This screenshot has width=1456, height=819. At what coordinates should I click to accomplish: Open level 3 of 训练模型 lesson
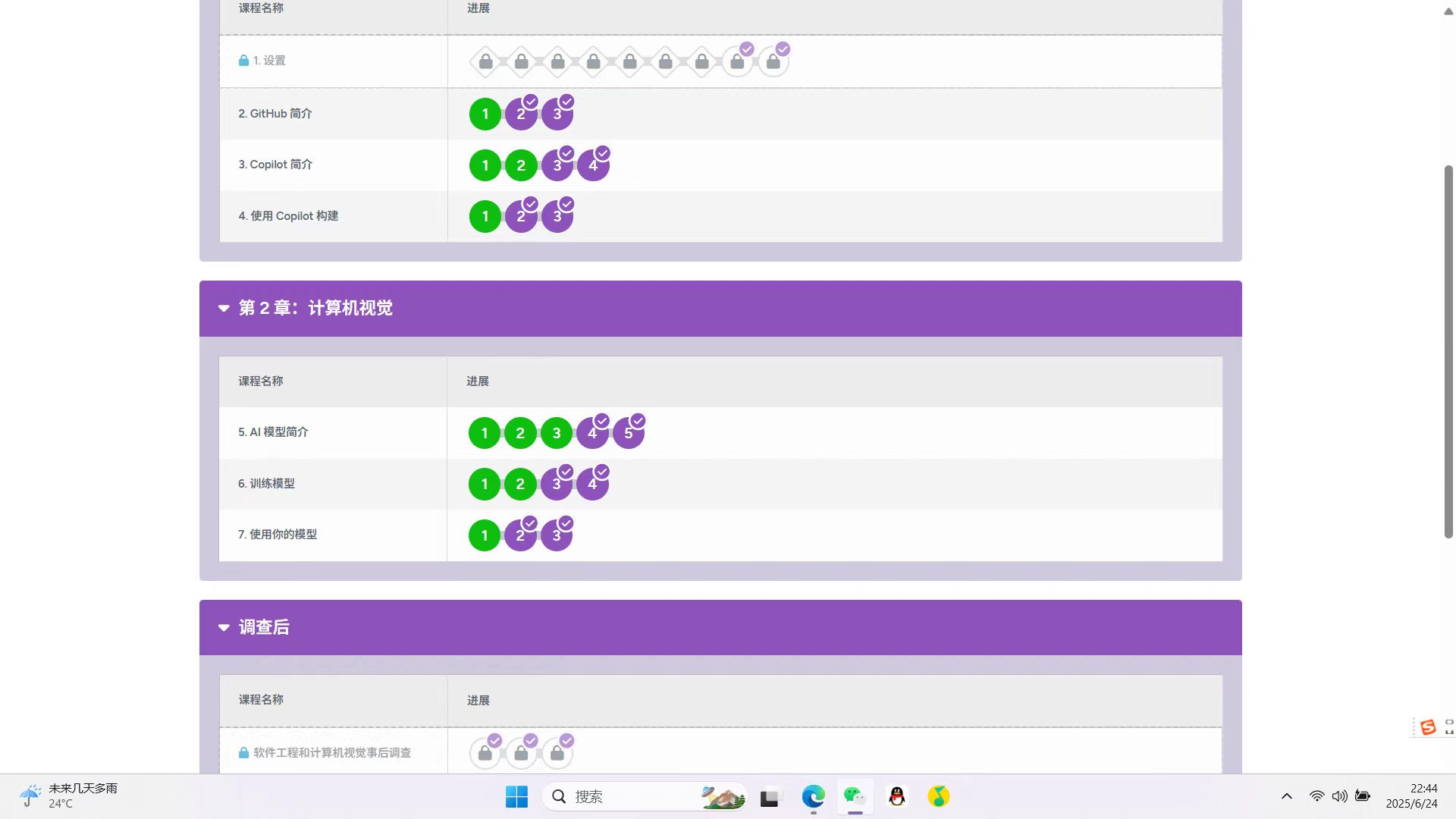(x=557, y=485)
